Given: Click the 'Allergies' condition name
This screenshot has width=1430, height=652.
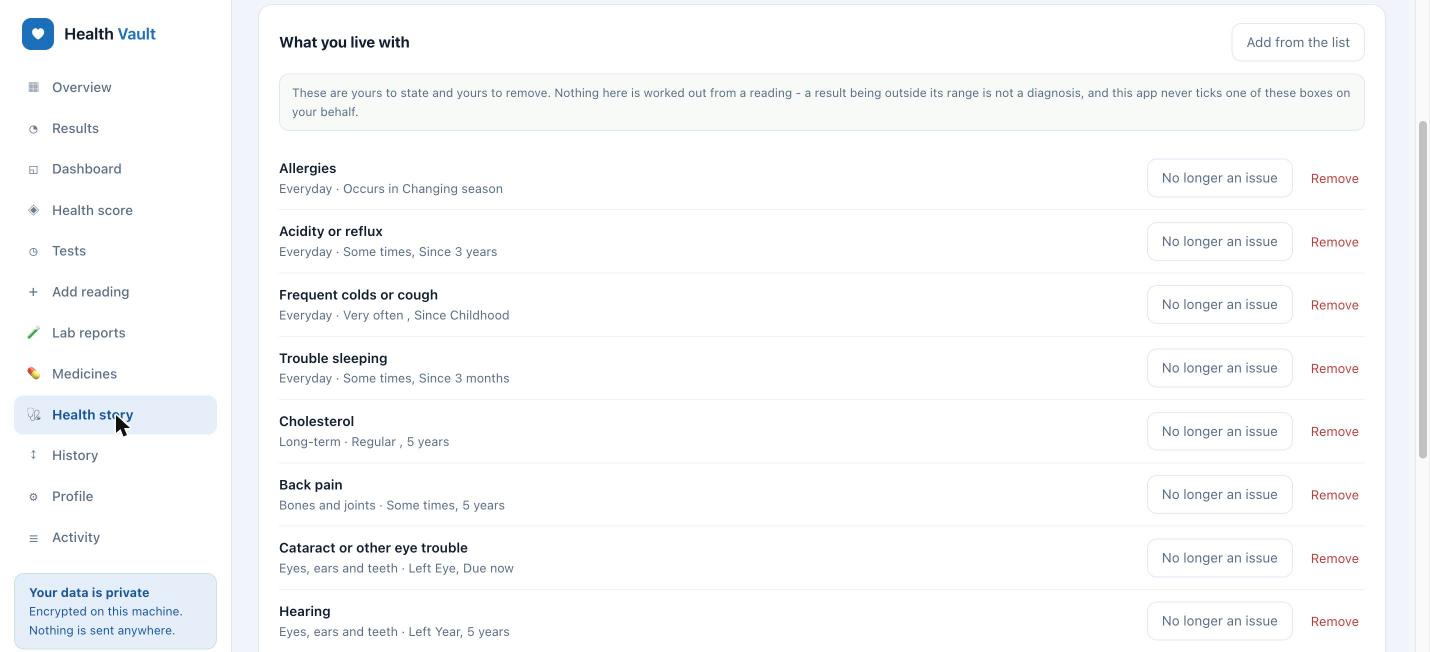Looking at the screenshot, I should coord(307,168).
